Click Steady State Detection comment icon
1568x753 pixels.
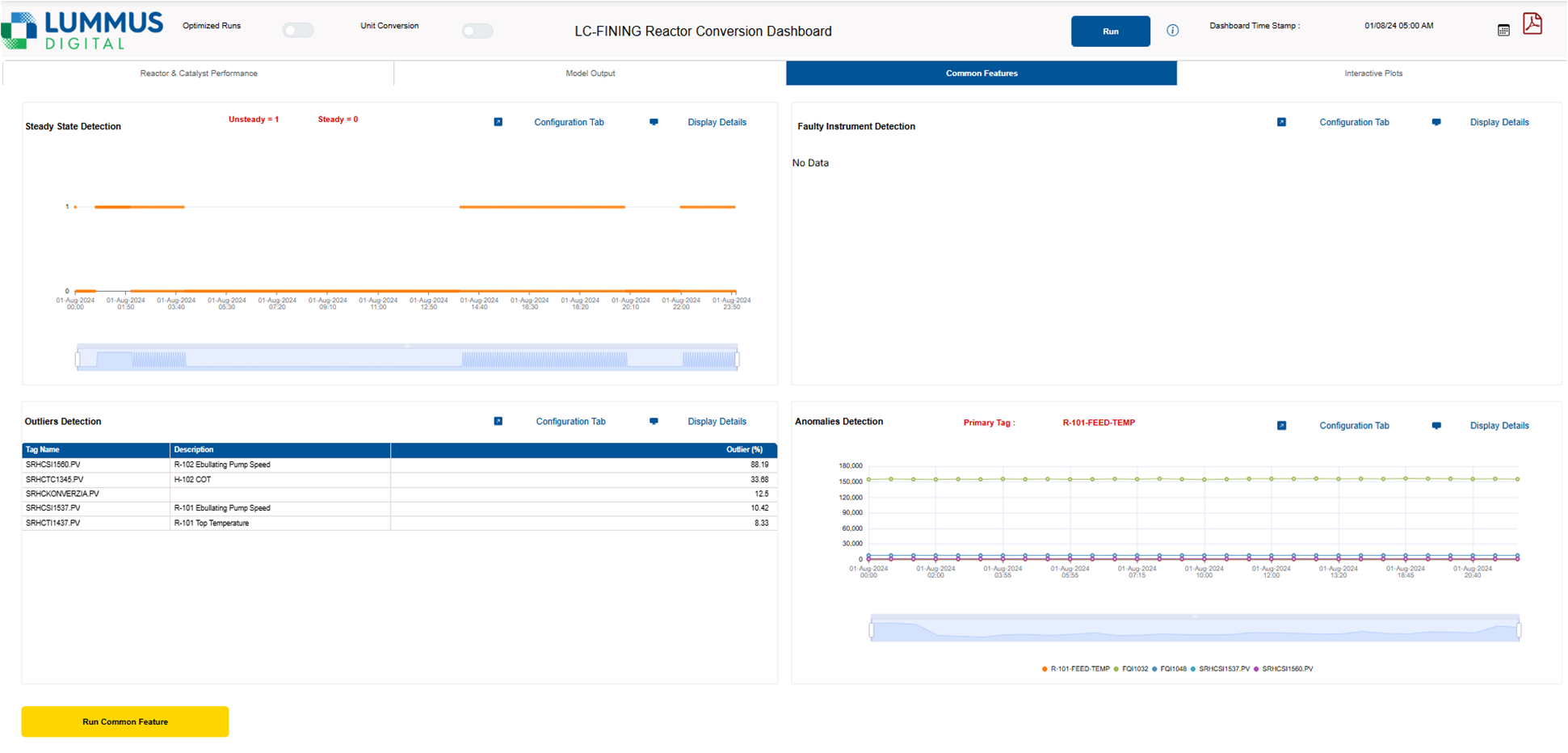click(x=654, y=122)
